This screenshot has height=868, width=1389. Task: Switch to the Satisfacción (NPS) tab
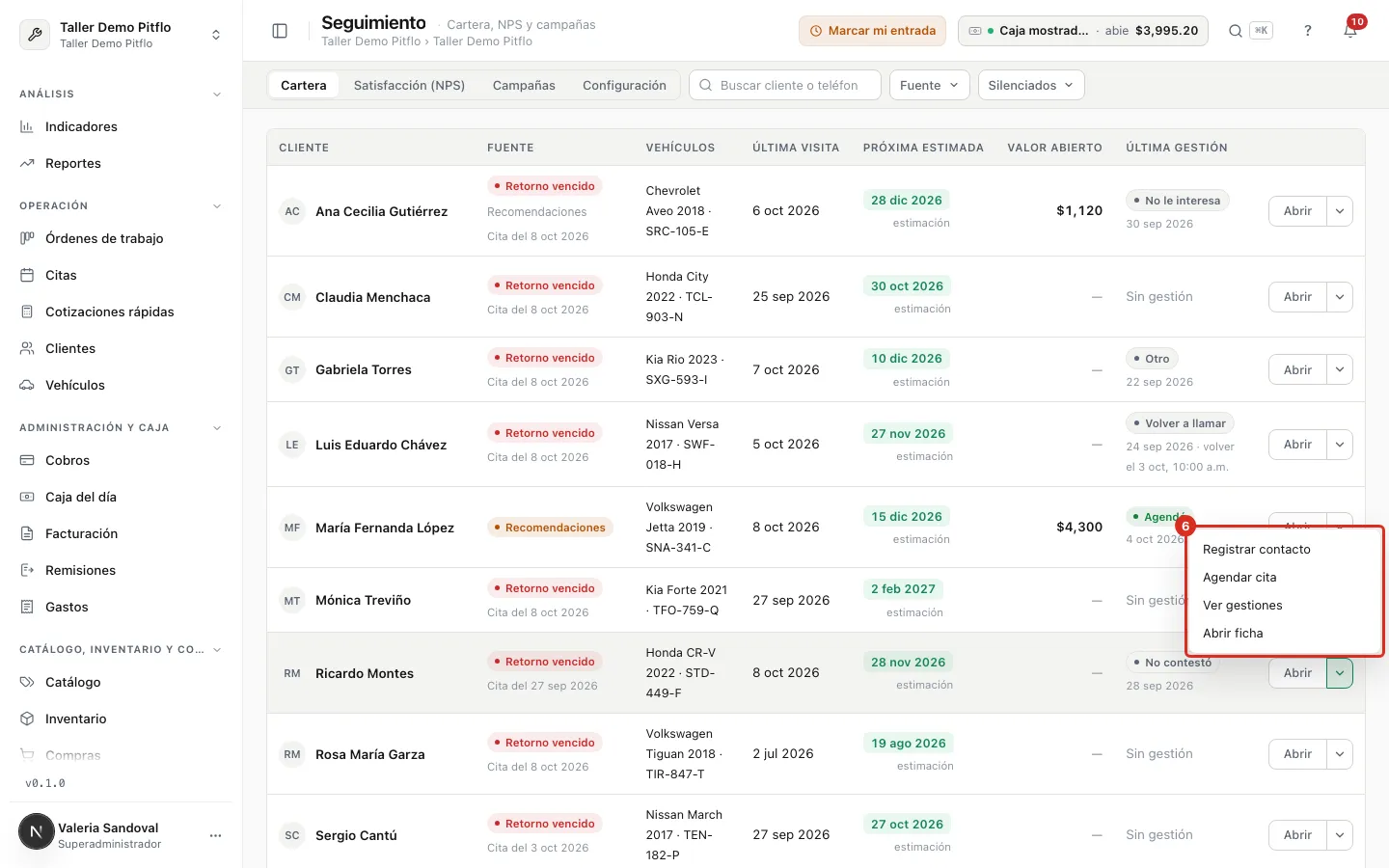pos(409,85)
